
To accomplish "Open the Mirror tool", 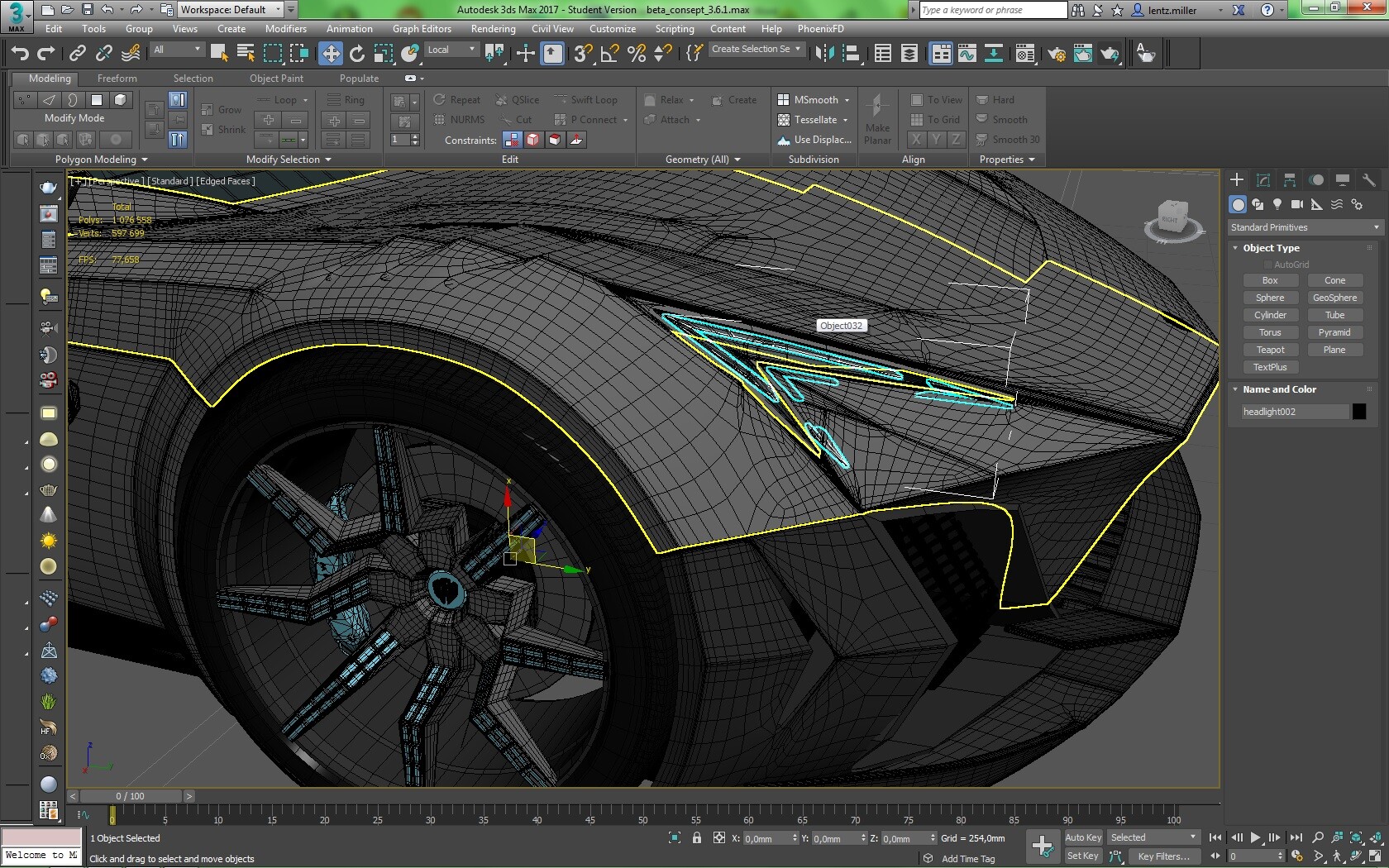I will point(824,54).
